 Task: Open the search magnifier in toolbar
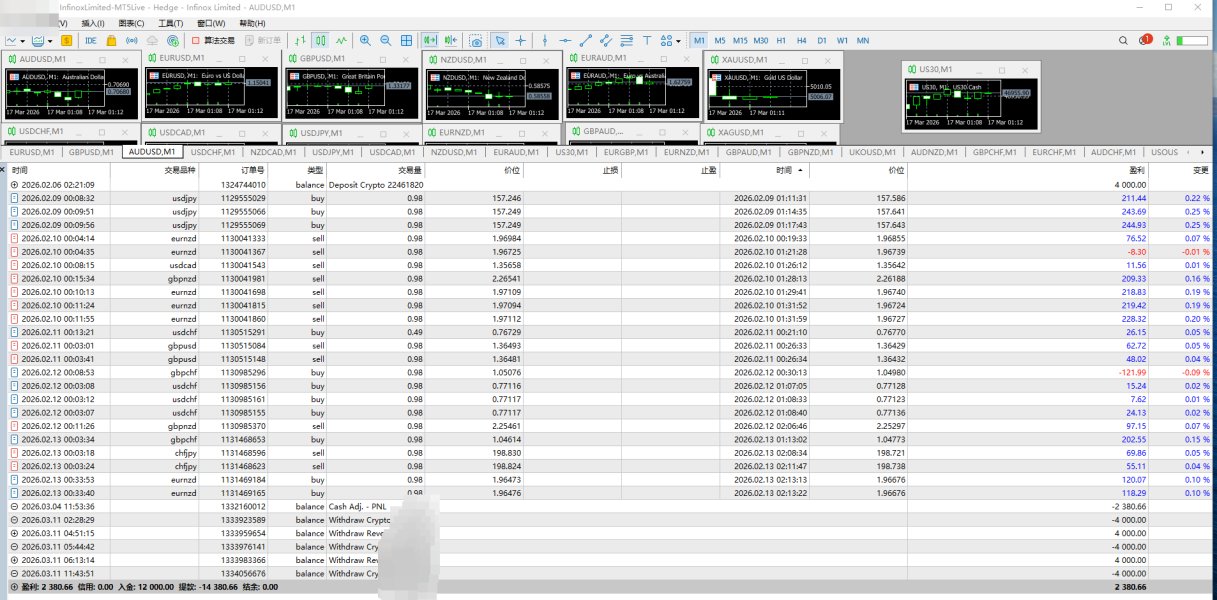(x=1124, y=41)
